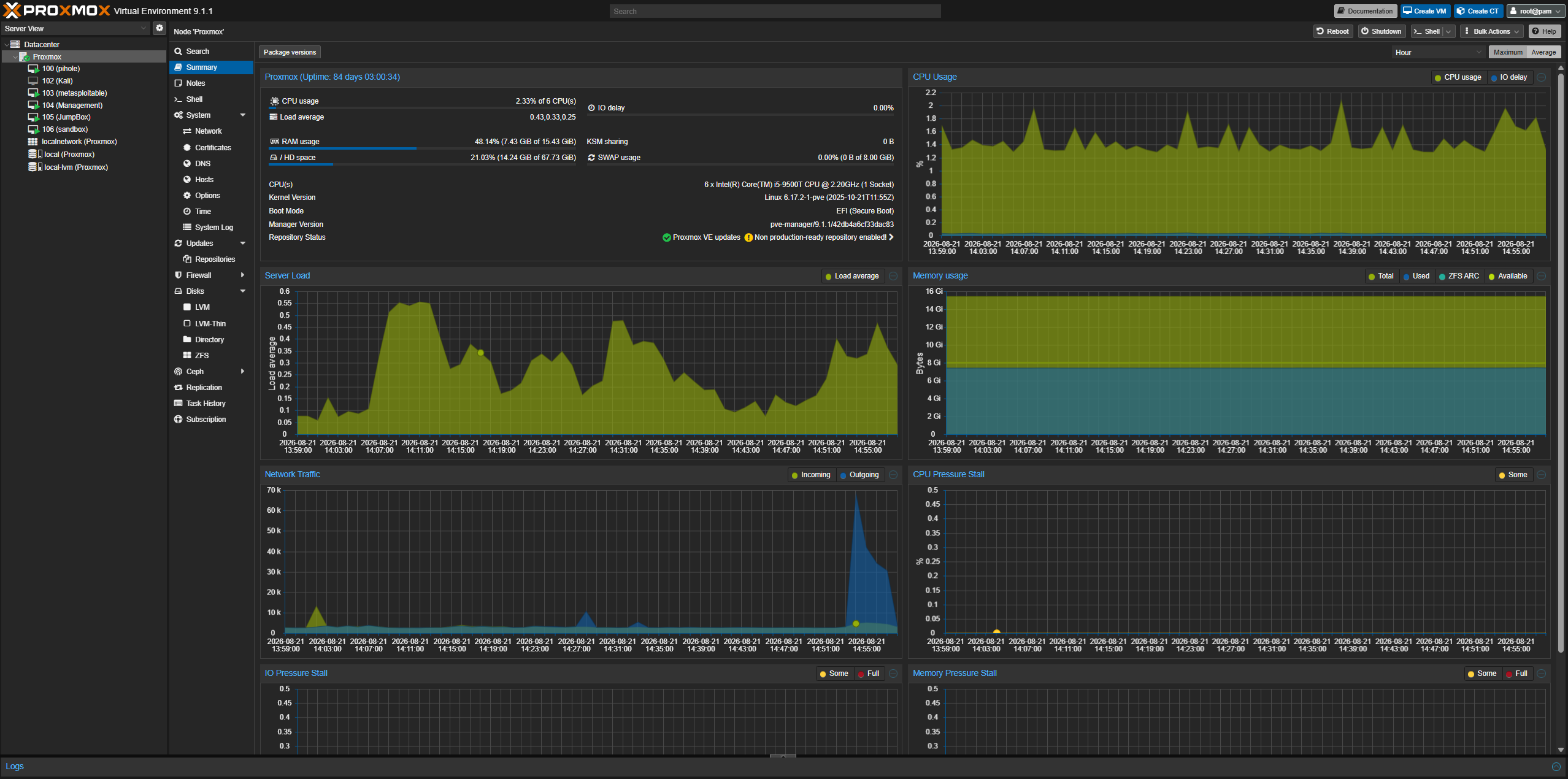
Task: Open the Notes panel
Action: tap(211, 83)
